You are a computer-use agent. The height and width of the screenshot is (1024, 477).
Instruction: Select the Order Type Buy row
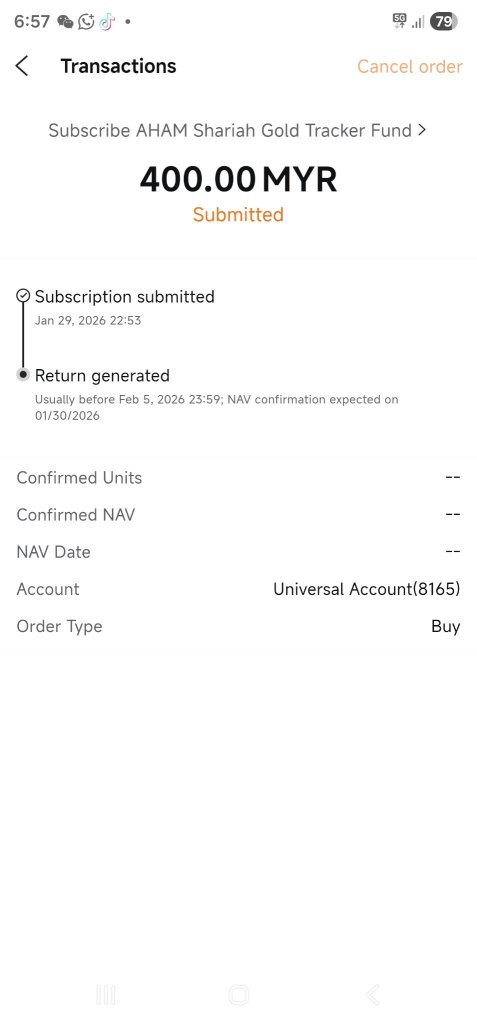(x=238, y=626)
